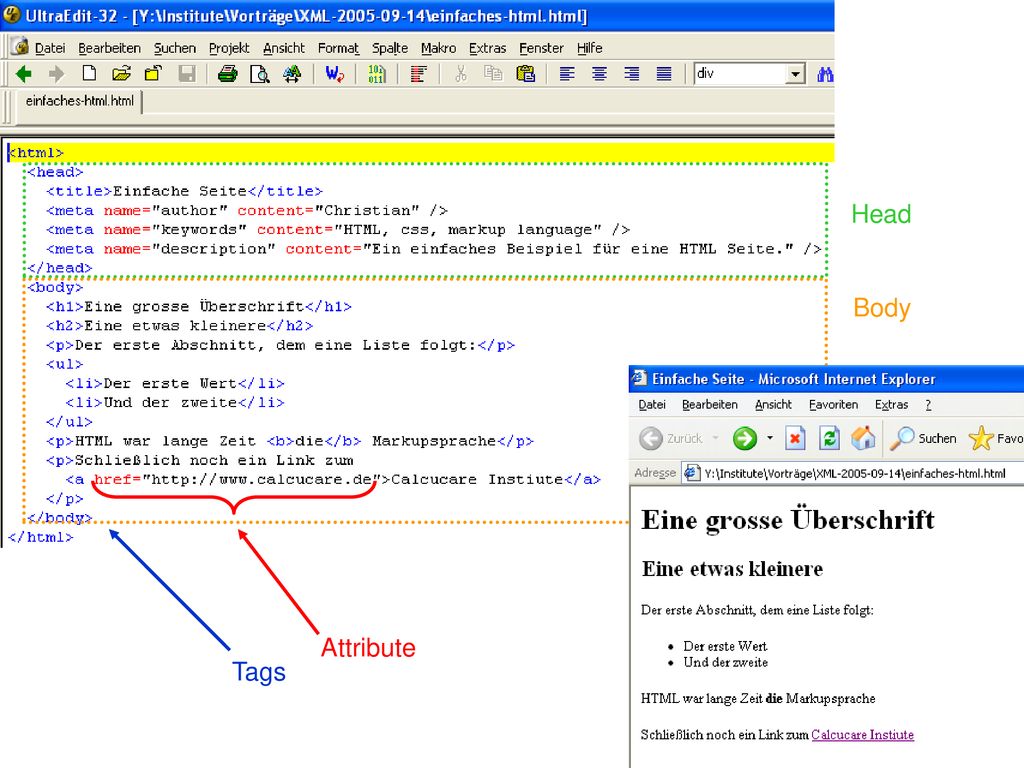This screenshot has height=768, width=1024.
Task: Open the Fenster menu
Action: pos(541,48)
